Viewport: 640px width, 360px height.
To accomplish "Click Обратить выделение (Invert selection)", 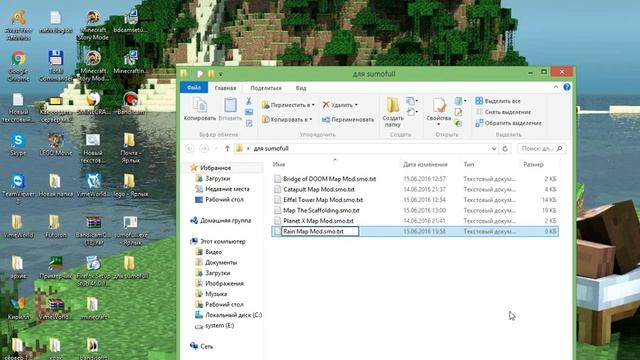I will [x=509, y=123].
